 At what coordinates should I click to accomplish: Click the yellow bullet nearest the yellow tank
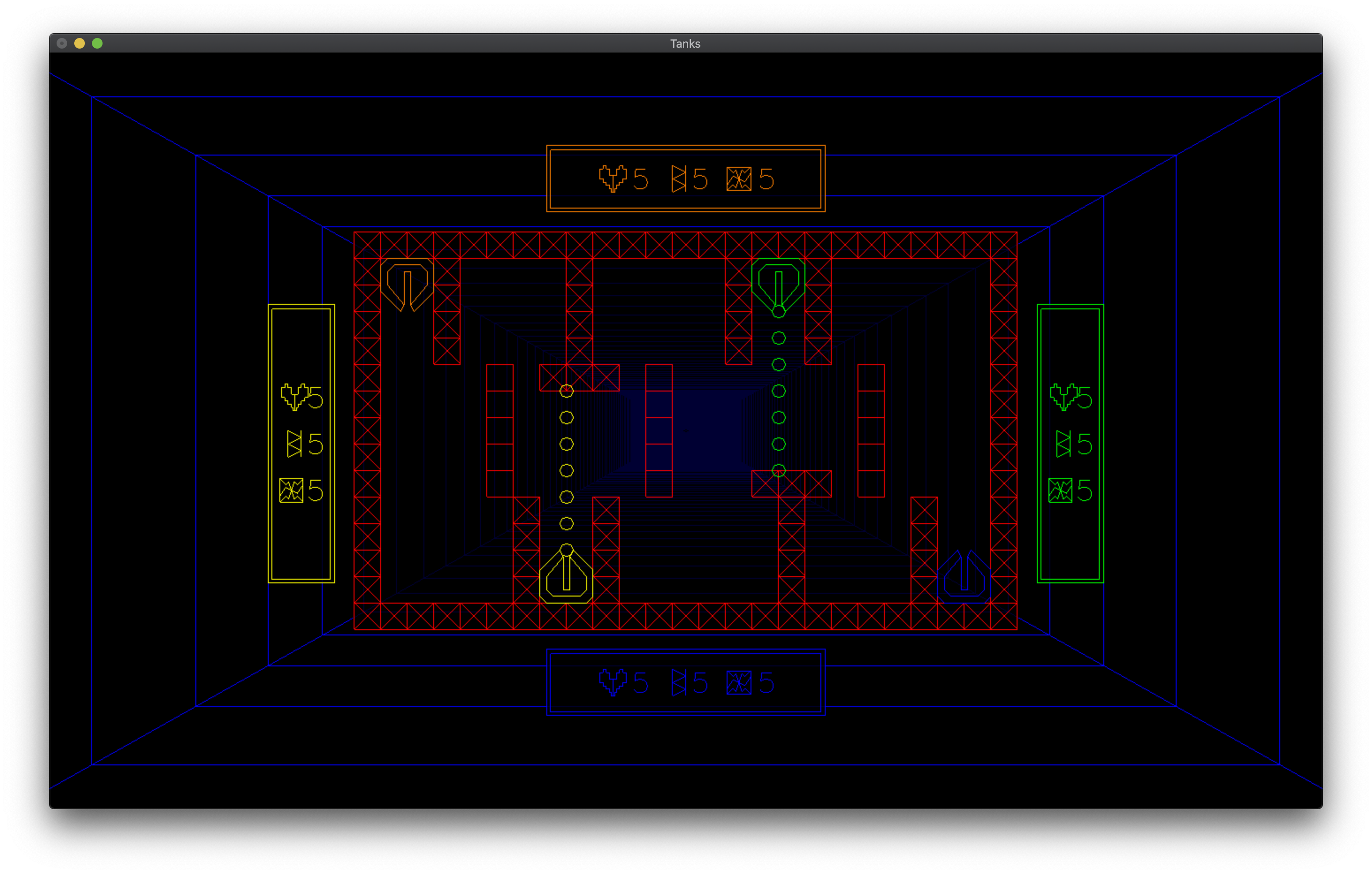[x=566, y=550]
